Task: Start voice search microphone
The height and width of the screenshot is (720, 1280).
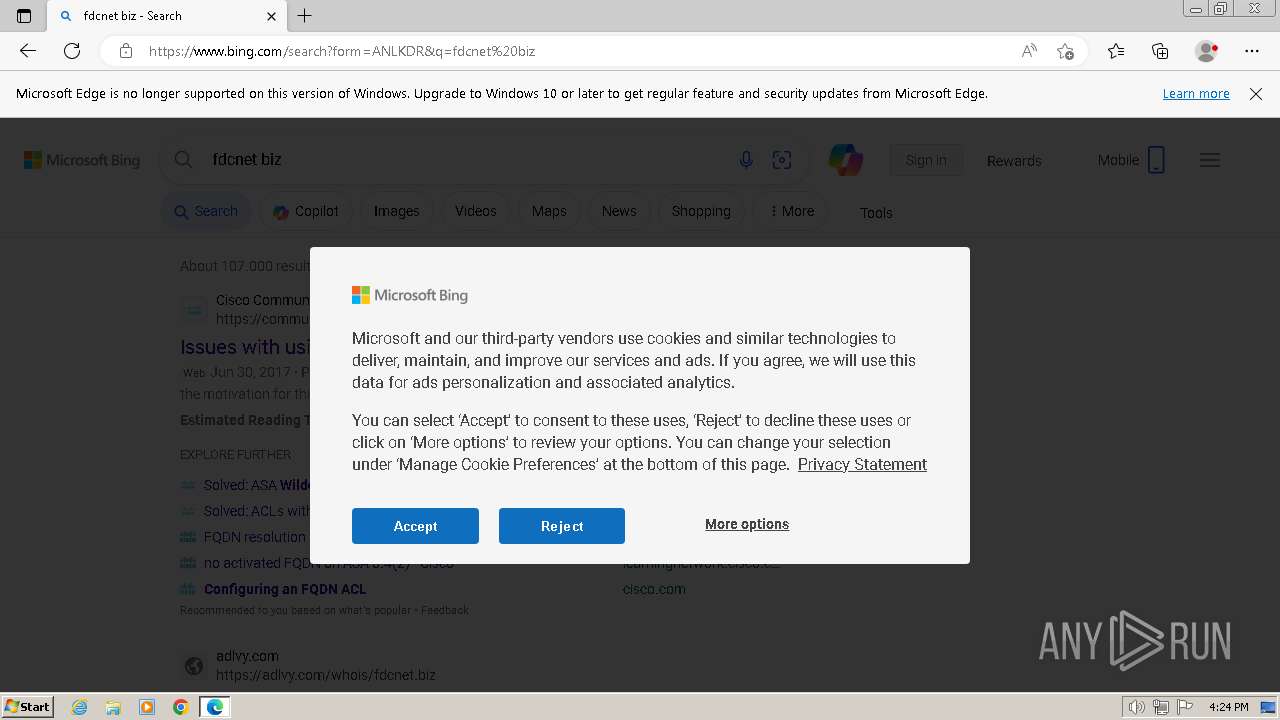Action: coord(746,160)
